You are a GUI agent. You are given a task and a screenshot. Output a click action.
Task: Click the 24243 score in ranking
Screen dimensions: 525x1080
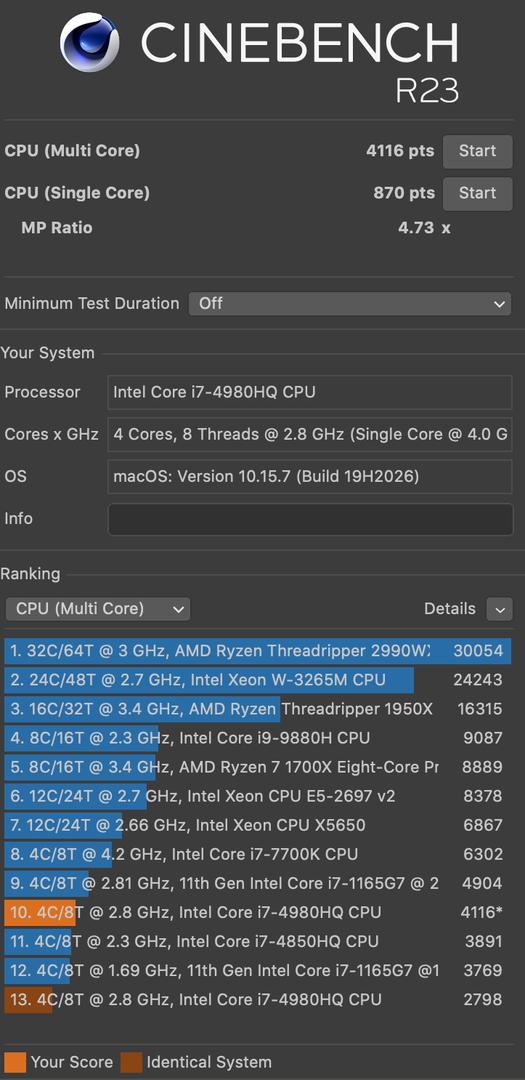(x=478, y=680)
